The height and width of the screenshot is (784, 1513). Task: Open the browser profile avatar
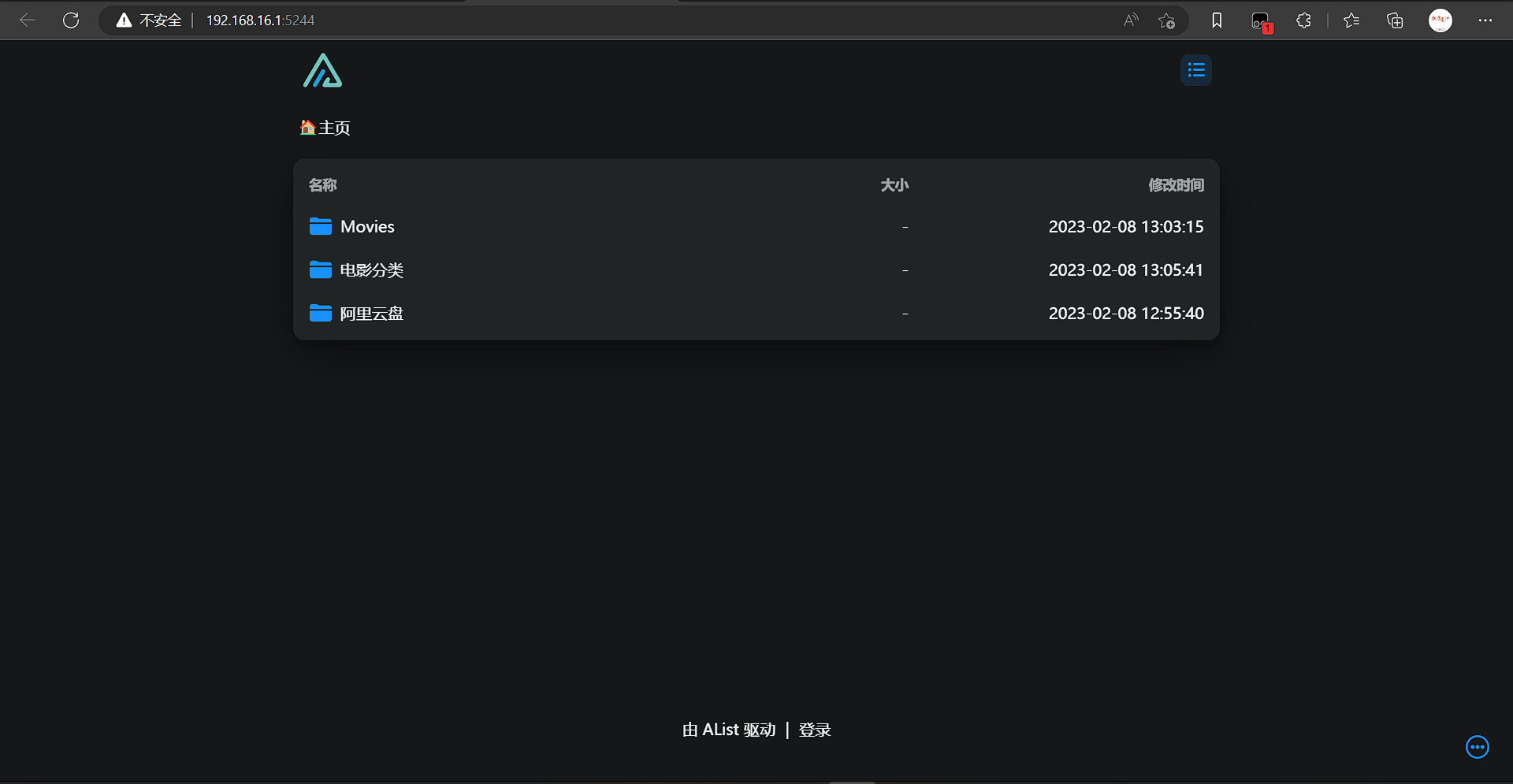(1440, 20)
